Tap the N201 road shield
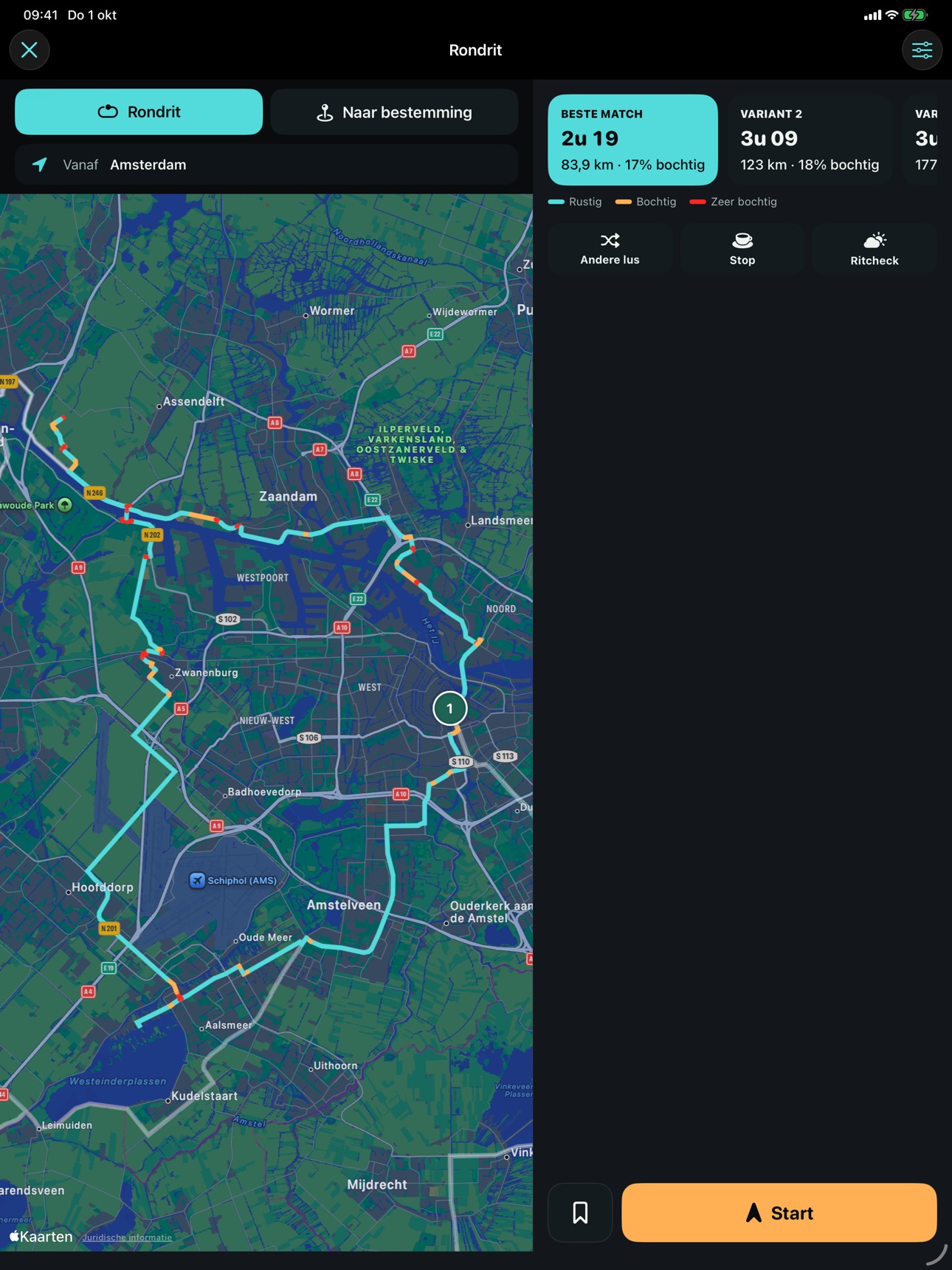952x1270 pixels. coord(109,928)
